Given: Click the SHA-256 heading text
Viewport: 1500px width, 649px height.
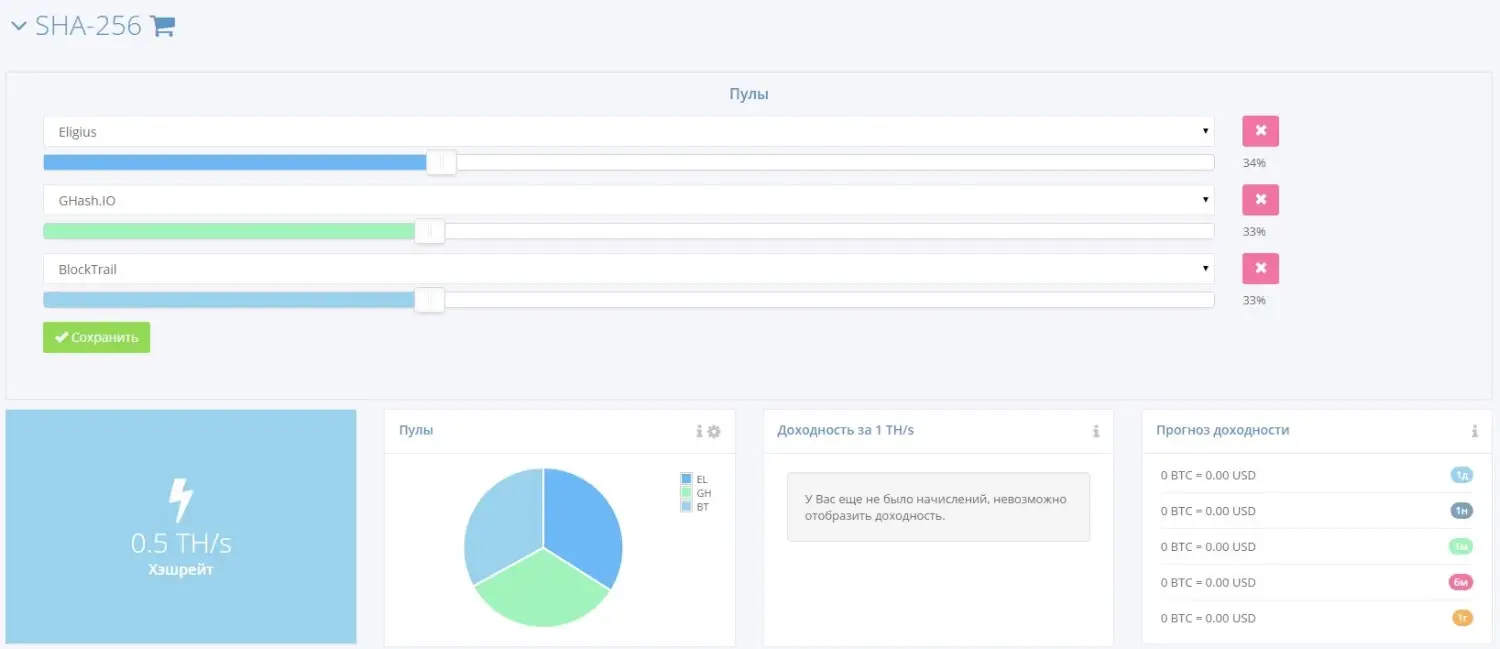Looking at the screenshot, I should click(x=88, y=26).
